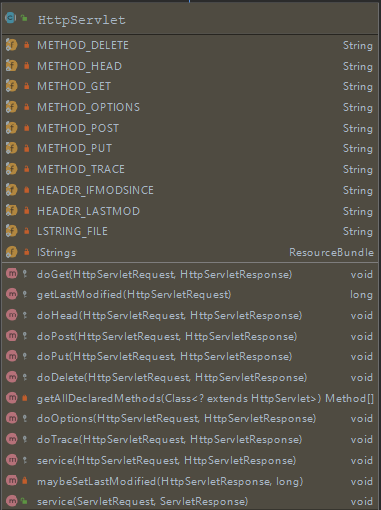
Task: Click the protected key icon beside doPost
Action: [x=25, y=336]
